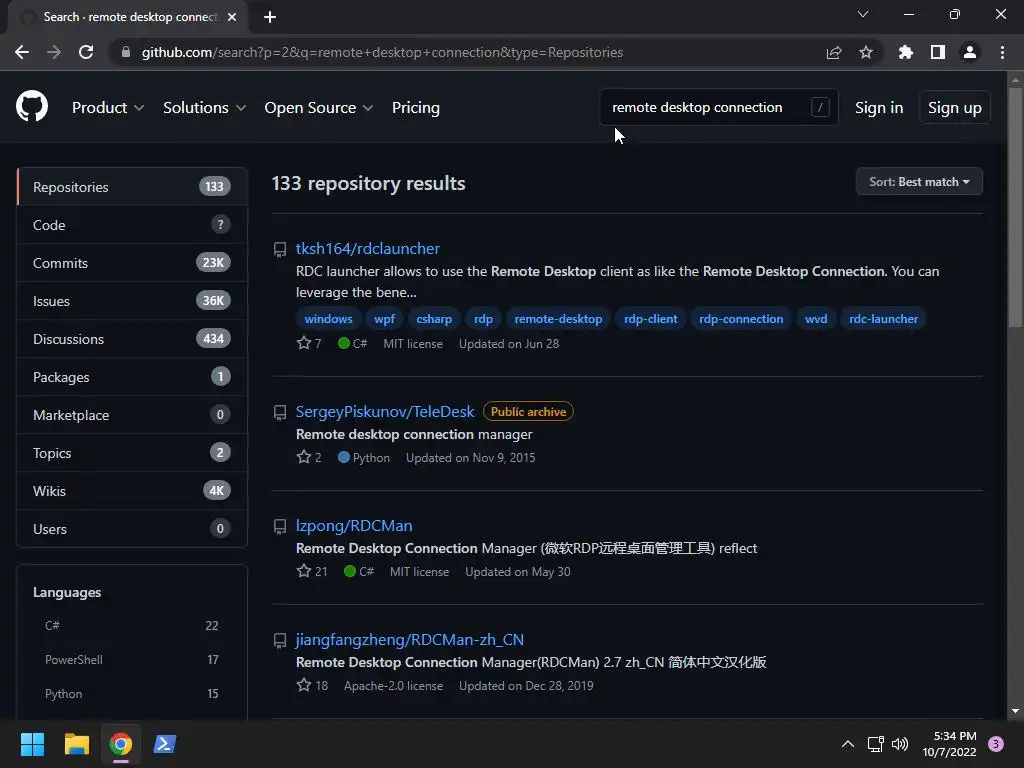Viewport: 1024px width, 768px height.
Task: Click star icon of jiangfangzheng/RDCMan-zh_CN
Action: [x=304, y=685]
